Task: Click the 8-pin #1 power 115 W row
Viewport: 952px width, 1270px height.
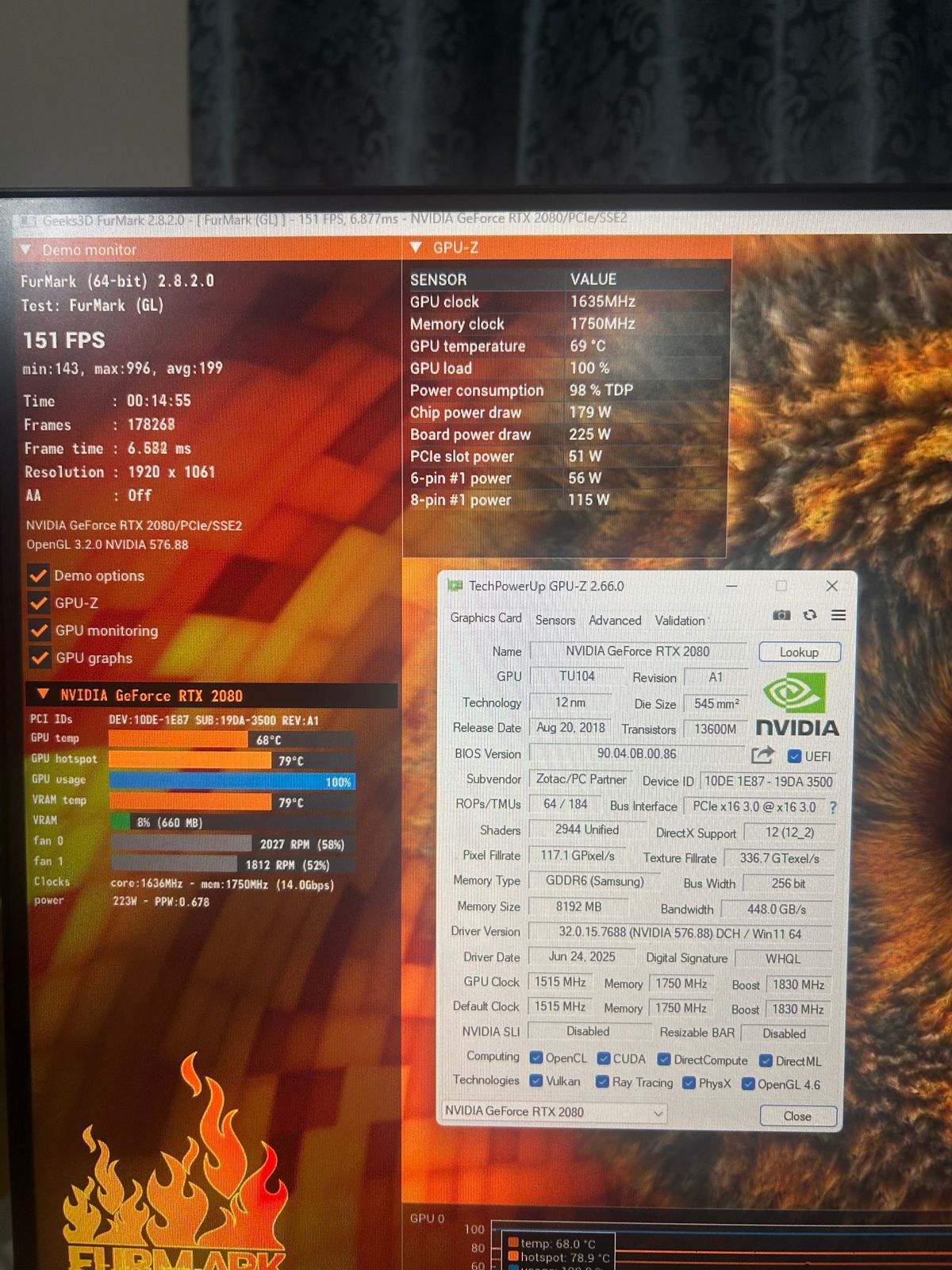Action: [567, 500]
